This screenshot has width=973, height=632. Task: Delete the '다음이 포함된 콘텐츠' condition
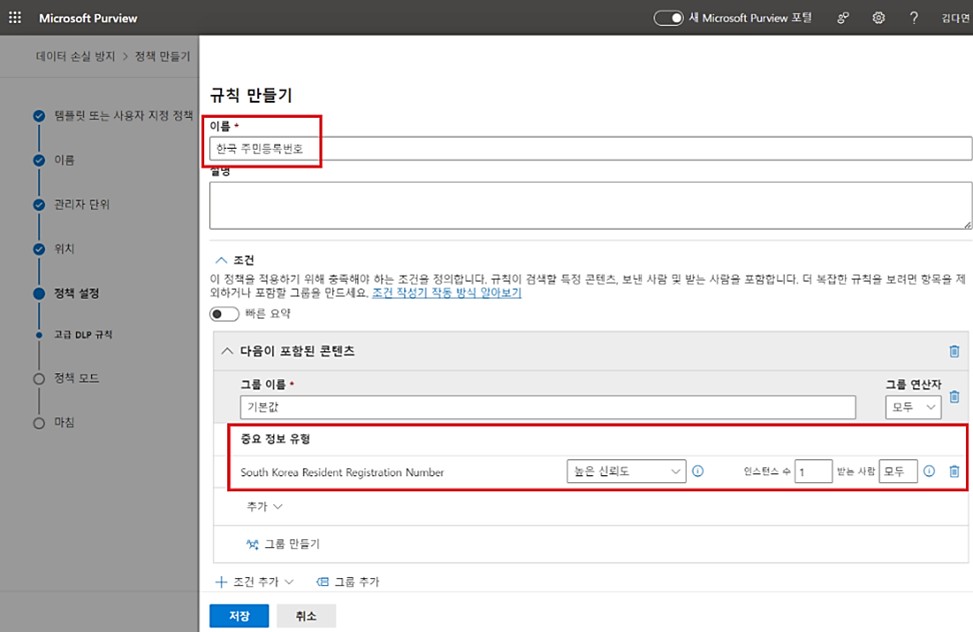954,351
